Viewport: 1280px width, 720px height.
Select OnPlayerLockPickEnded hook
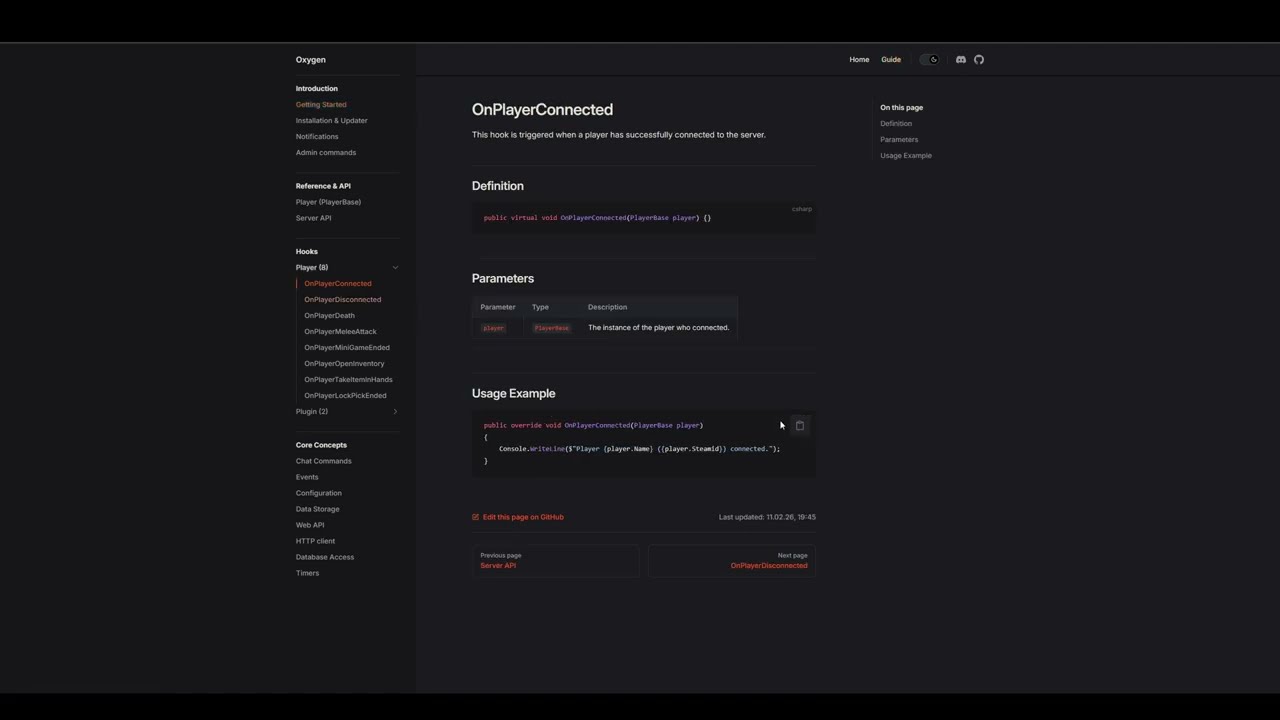click(x=345, y=396)
